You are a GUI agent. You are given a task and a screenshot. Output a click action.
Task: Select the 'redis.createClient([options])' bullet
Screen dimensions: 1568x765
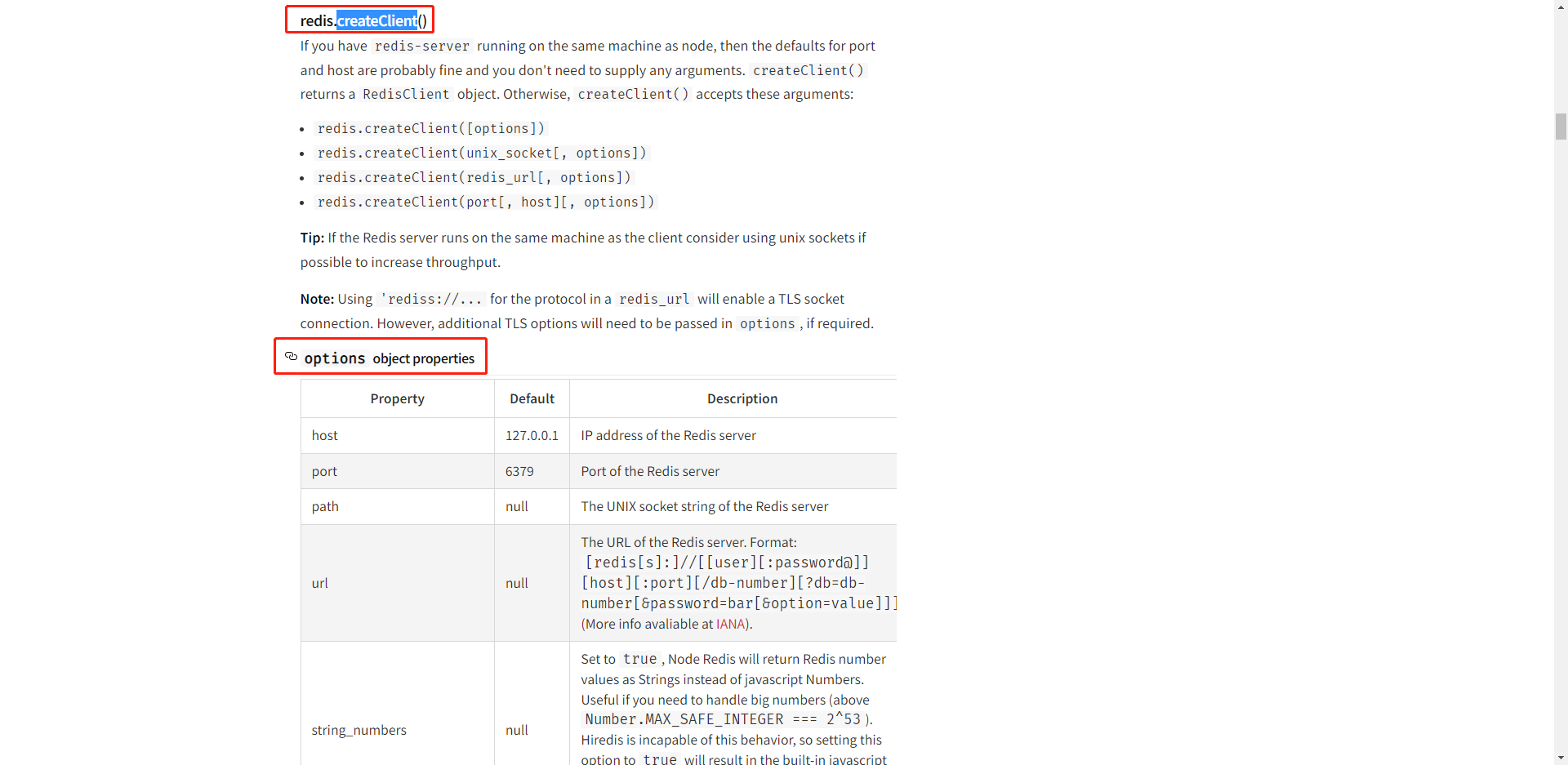(430, 128)
